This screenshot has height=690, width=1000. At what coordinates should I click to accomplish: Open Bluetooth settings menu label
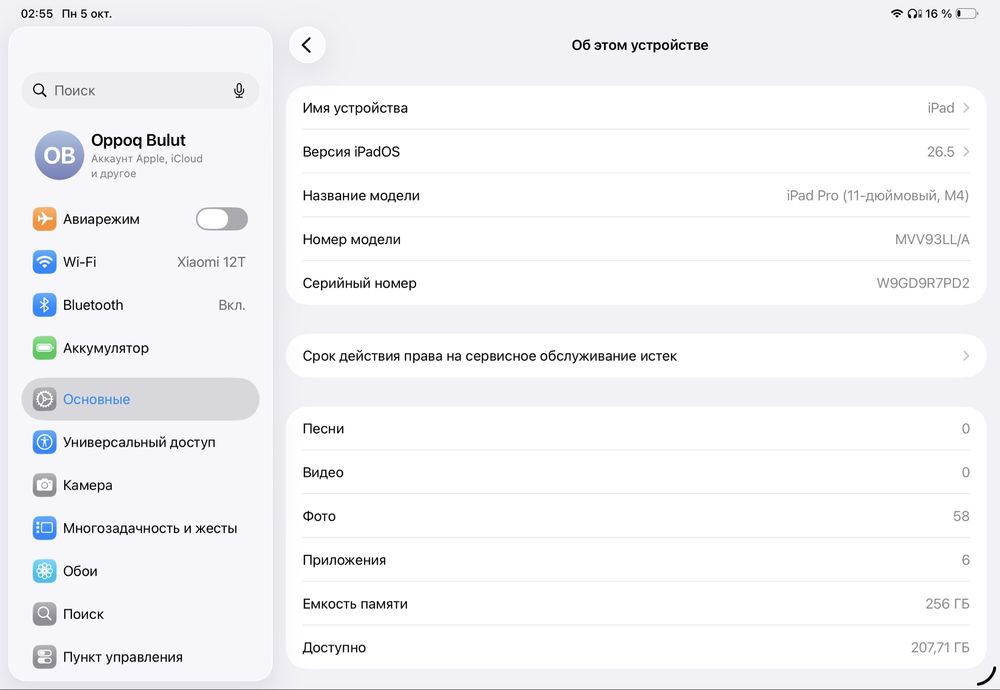coord(93,305)
